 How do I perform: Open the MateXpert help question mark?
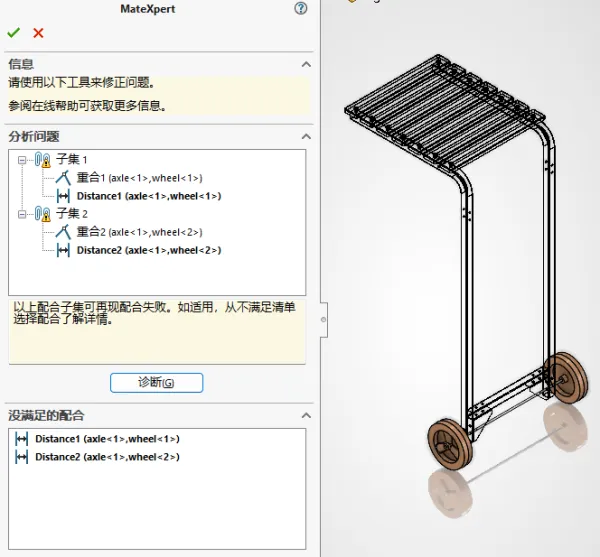pos(301,8)
